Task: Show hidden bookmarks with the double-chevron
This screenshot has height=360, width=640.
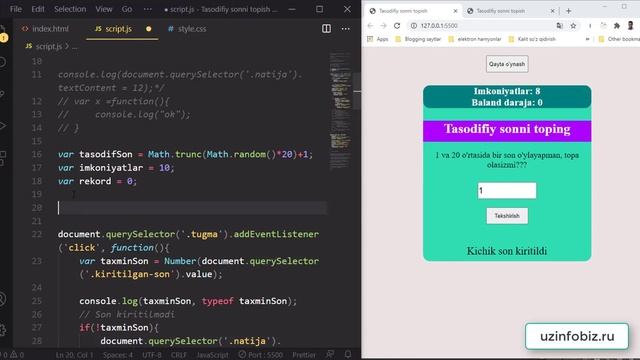Action: click(x=587, y=39)
